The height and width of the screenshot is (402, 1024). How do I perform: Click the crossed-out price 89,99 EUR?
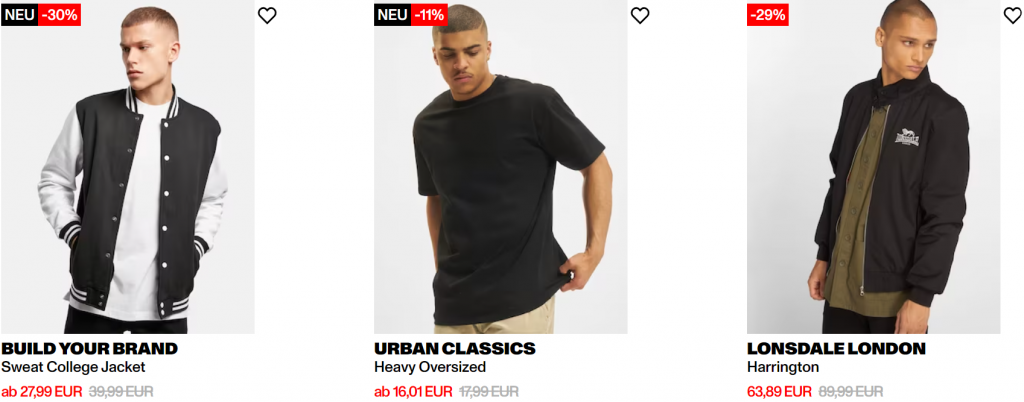[850, 392]
